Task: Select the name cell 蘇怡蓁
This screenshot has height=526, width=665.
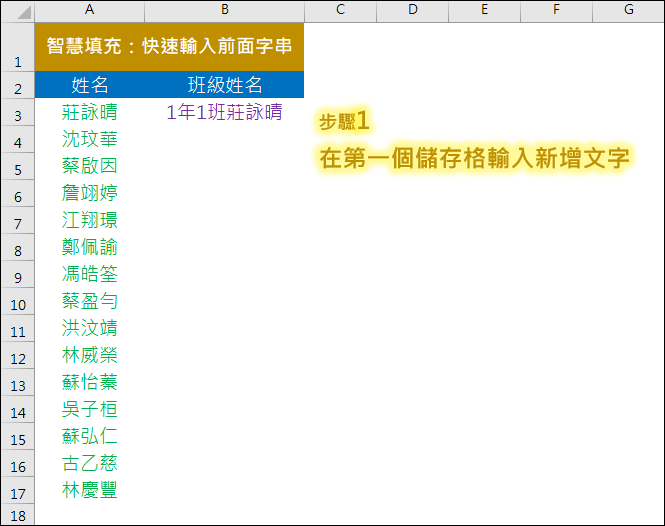Action: [x=89, y=382]
